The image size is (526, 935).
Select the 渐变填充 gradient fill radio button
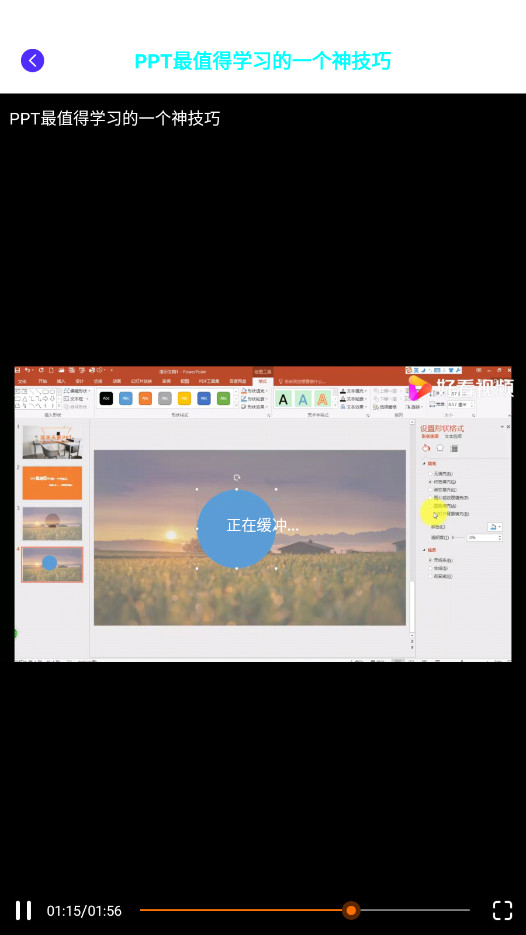point(430,490)
